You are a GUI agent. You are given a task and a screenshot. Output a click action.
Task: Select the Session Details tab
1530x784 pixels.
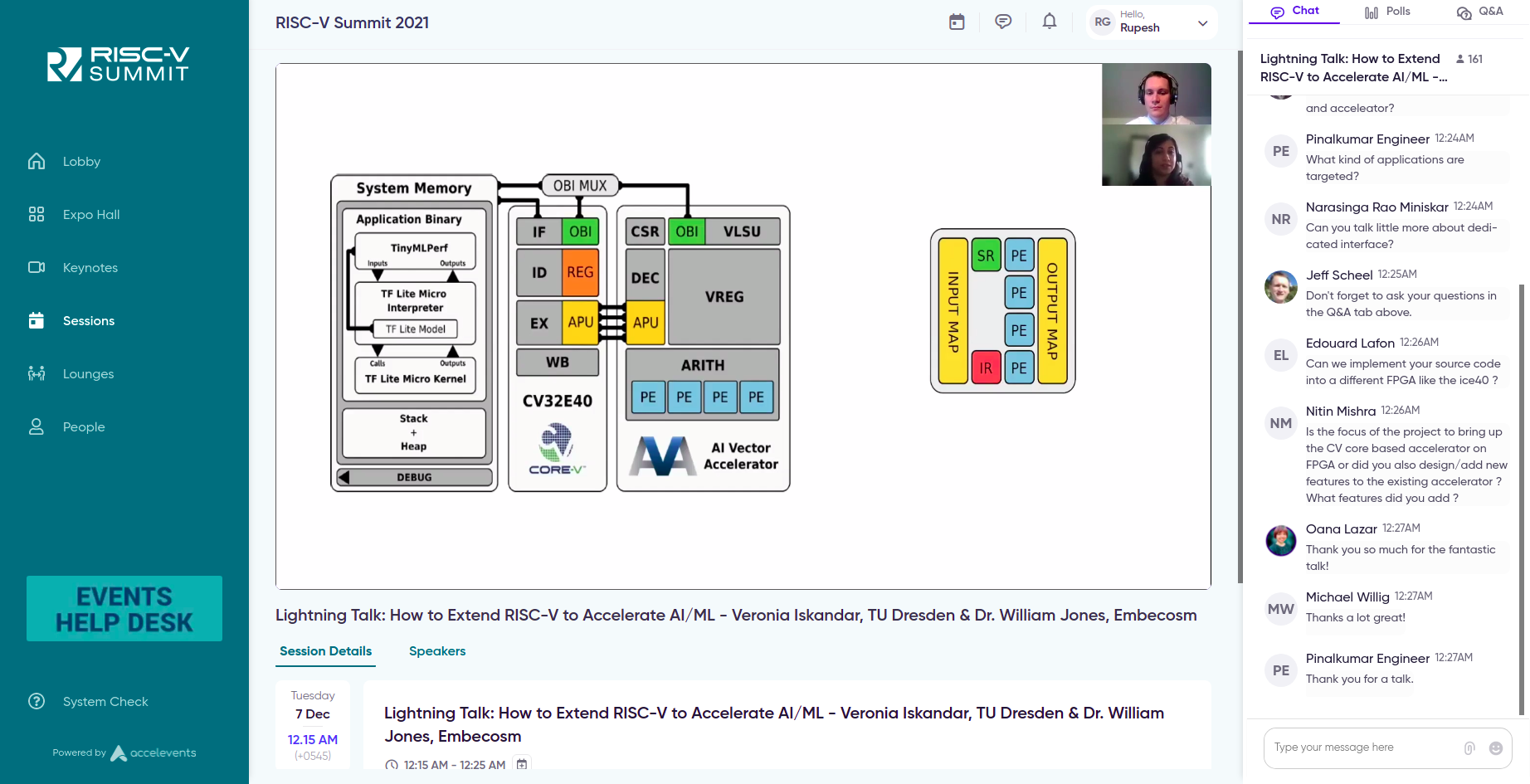[325, 651]
